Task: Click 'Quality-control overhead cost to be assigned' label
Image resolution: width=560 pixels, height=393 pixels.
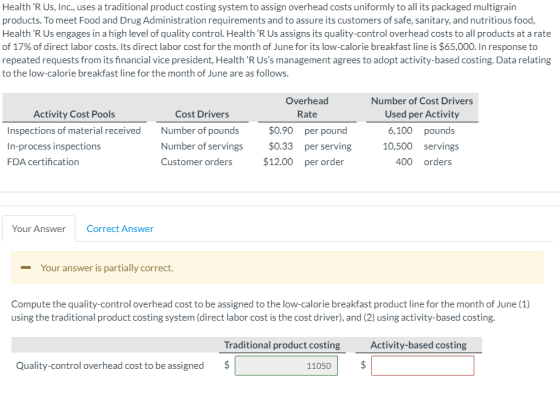Action: pos(110,365)
